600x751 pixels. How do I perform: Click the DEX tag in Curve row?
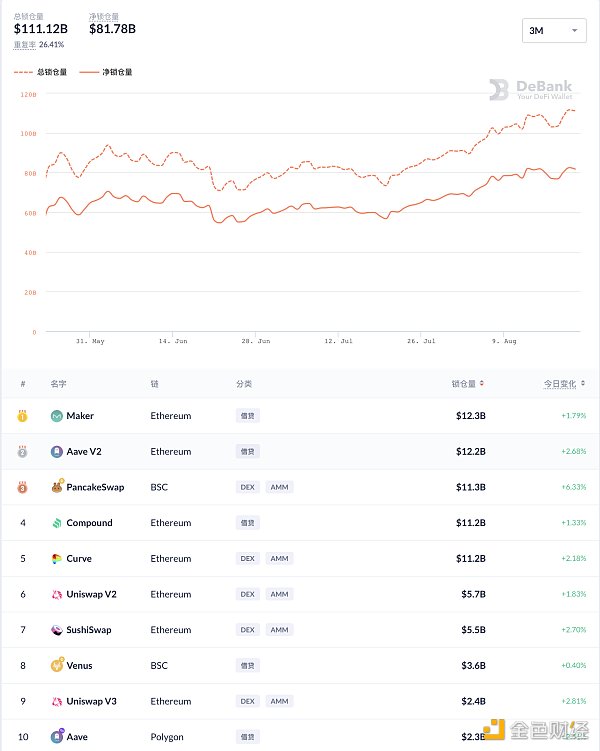tap(248, 558)
